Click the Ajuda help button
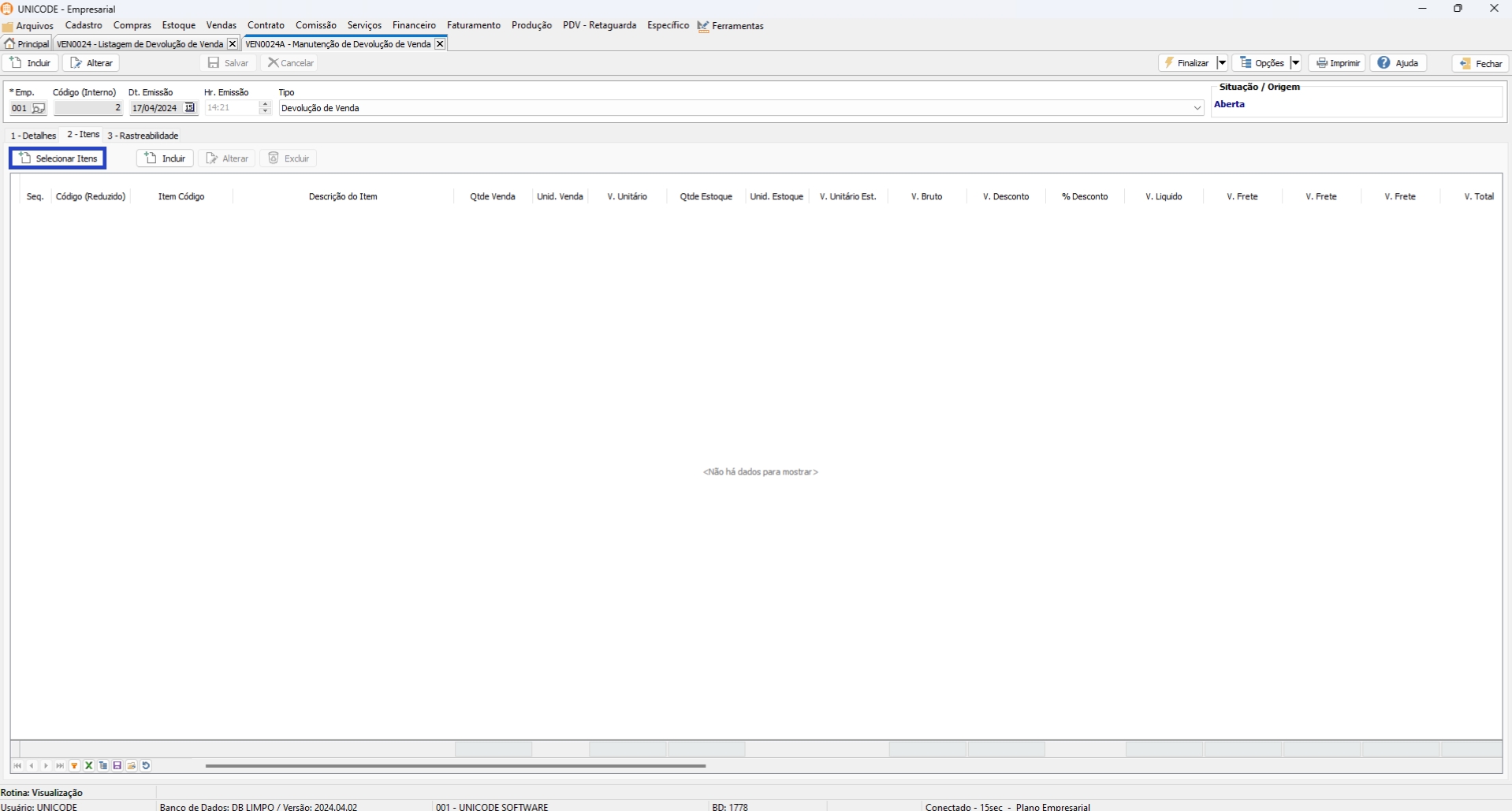Screen dimensions: 1512x811 coord(1398,63)
